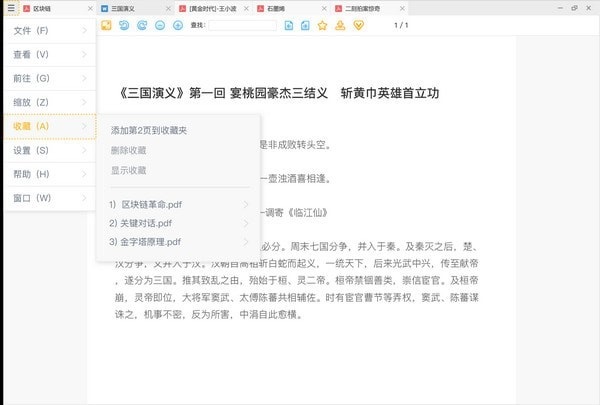This screenshot has height=405, width=600.
Task: Click the 查找 search input field
Action: [x=243, y=25]
